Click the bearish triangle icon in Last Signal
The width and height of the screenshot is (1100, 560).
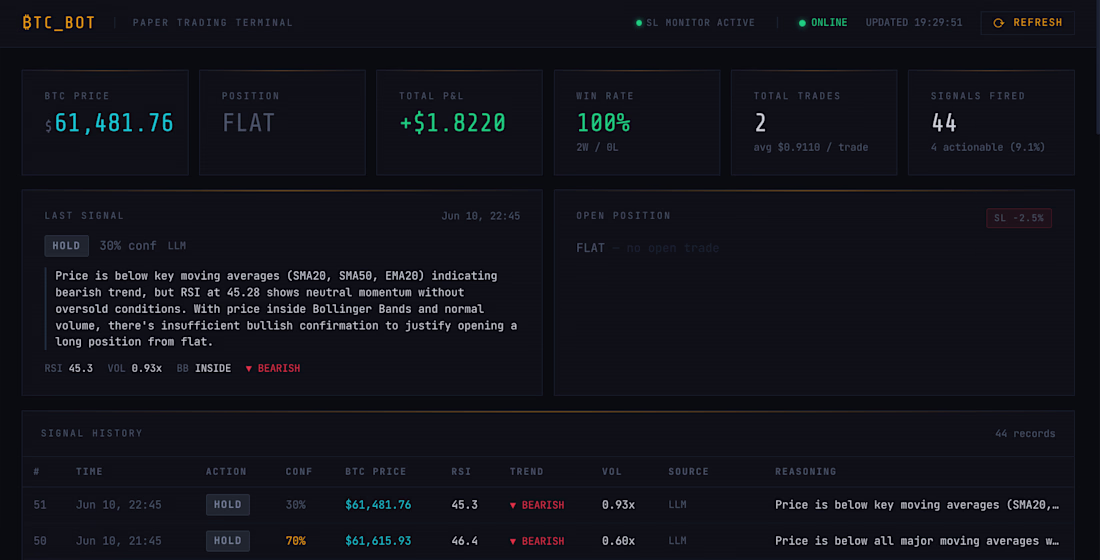(248, 369)
